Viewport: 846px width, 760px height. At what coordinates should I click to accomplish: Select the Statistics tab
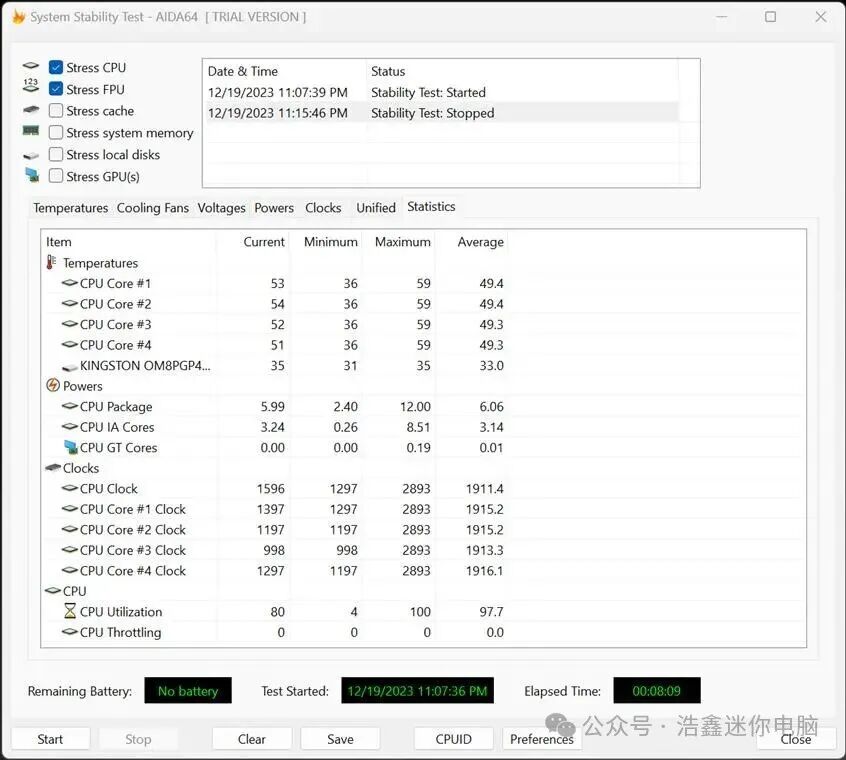tap(431, 207)
